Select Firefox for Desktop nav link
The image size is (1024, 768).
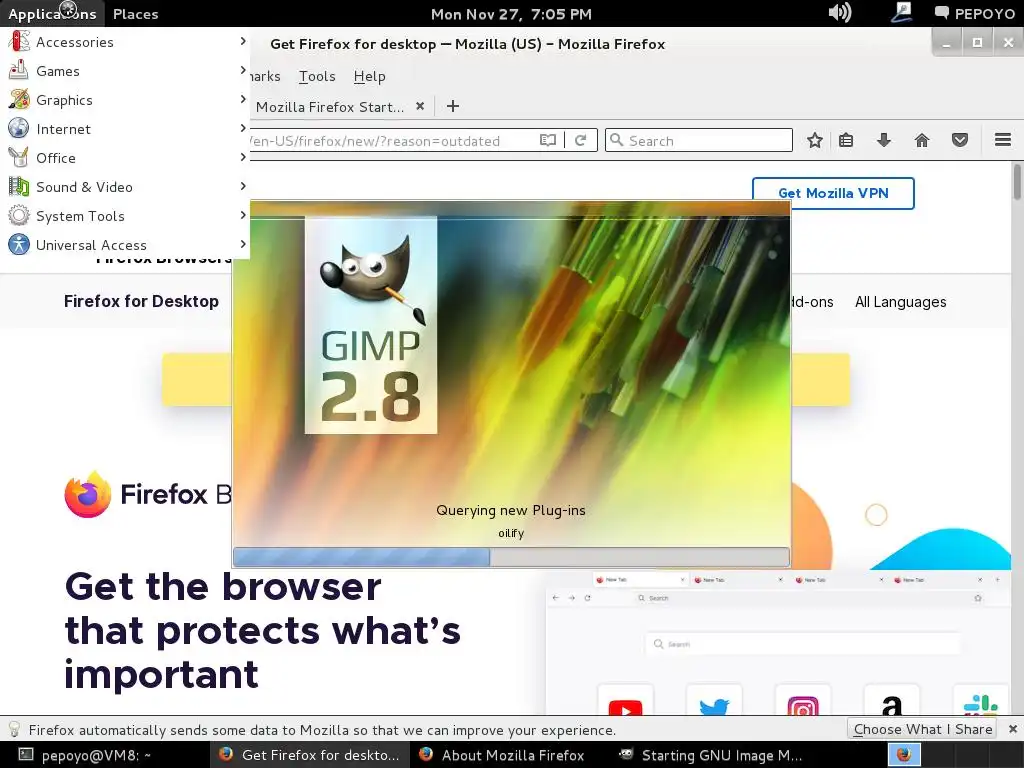pyautogui.click(x=141, y=301)
